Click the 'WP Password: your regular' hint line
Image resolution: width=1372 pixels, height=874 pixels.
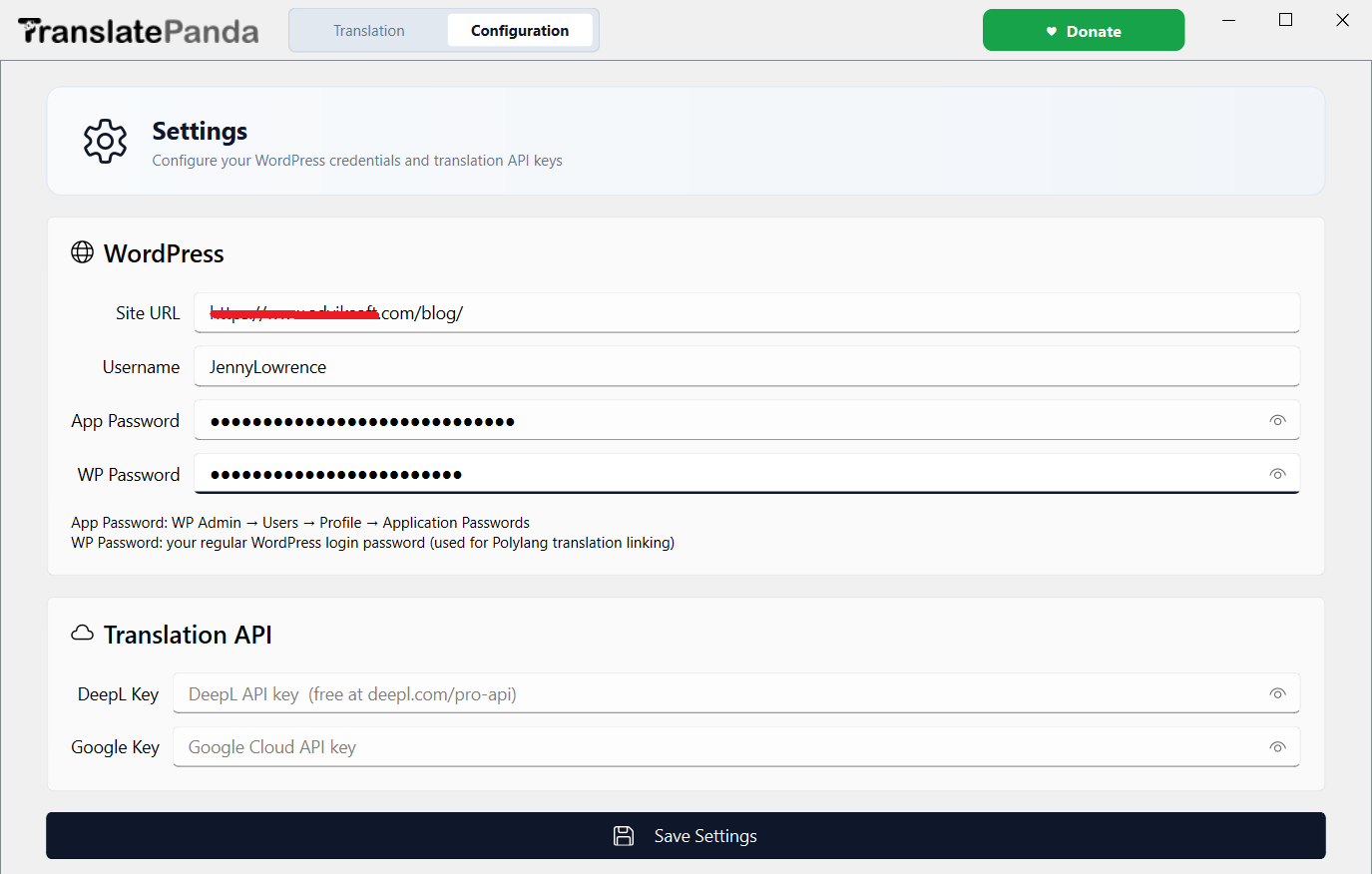373,543
